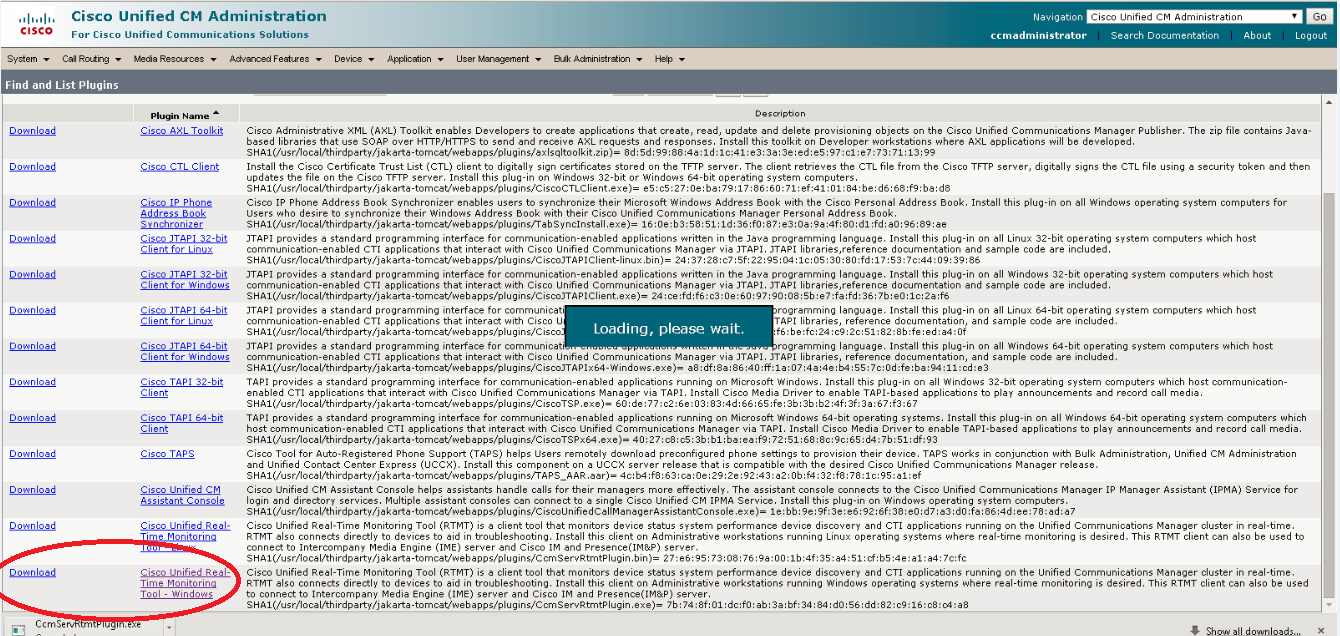The width and height of the screenshot is (1340, 636).
Task: Download the Cisco AXL Toolkit plugin
Action: [32, 131]
